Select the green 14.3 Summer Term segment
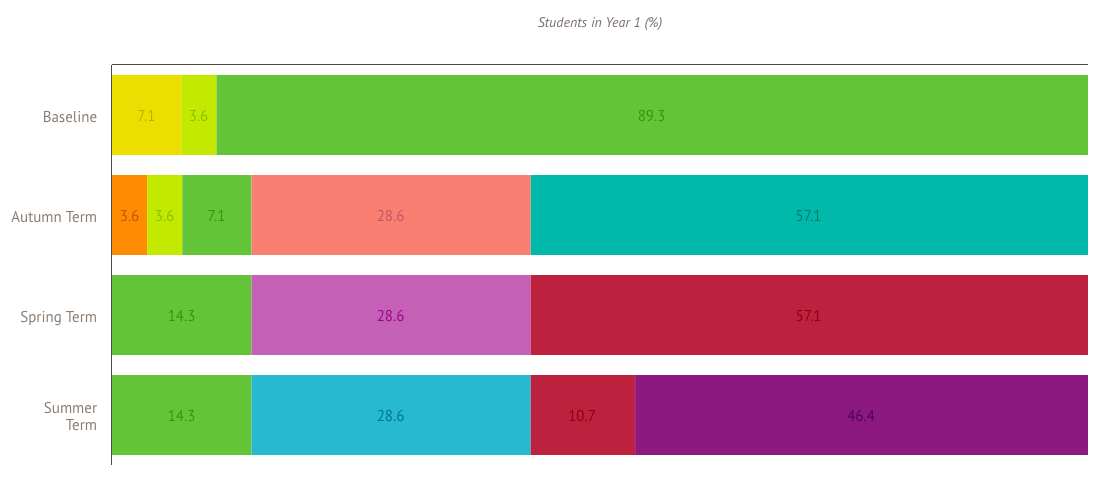 (181, 415)
